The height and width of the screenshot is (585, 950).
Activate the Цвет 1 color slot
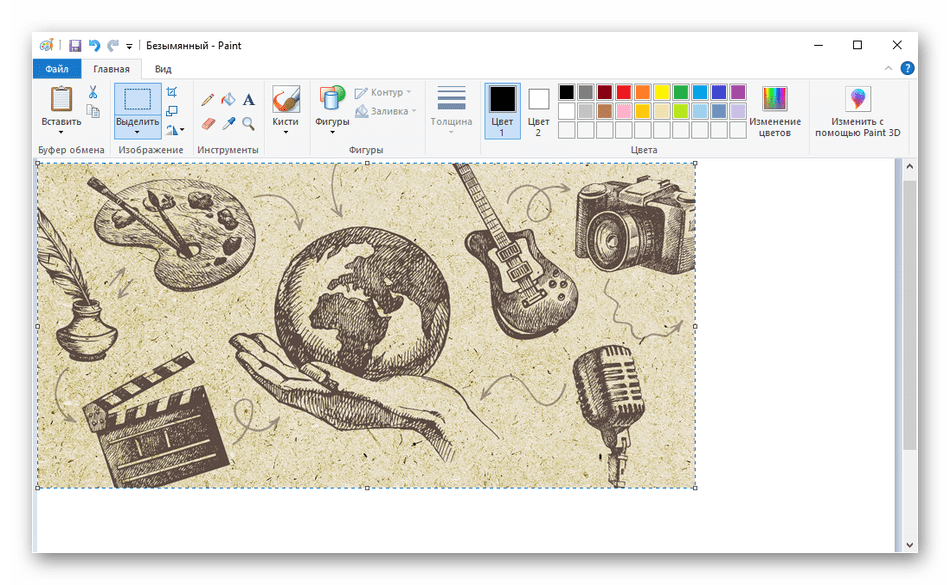(x=502, y=110)
